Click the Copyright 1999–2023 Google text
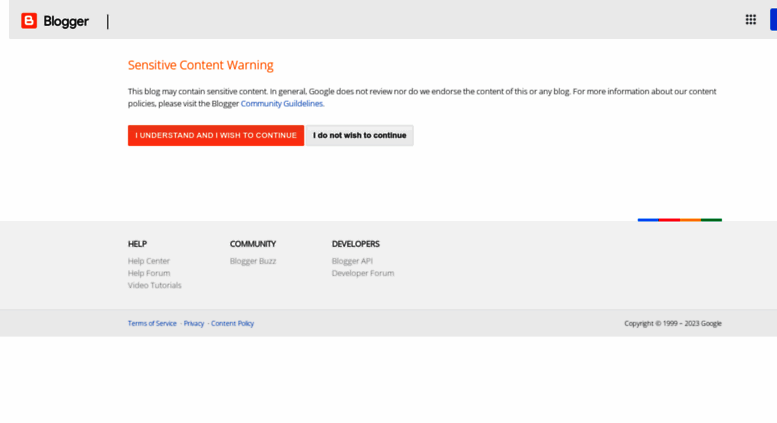777x423 pixels. 672,323
